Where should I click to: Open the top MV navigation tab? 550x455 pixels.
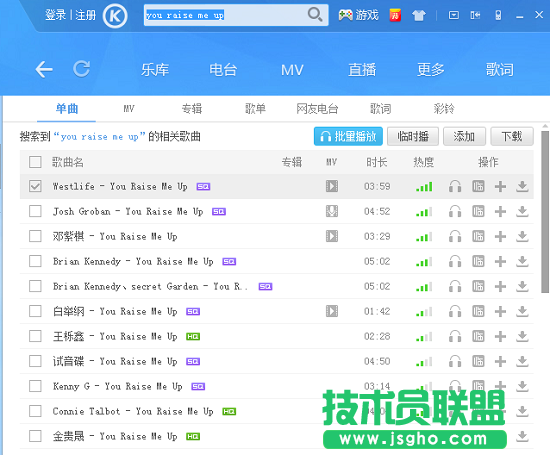tap(292, 70)
